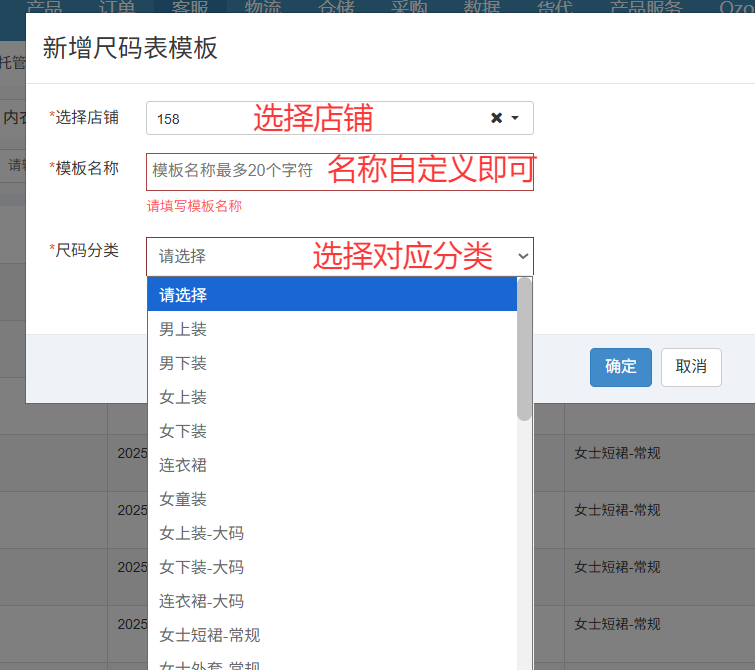
Task: Choose 男上装 from the size category list
Action: [332, 329]
